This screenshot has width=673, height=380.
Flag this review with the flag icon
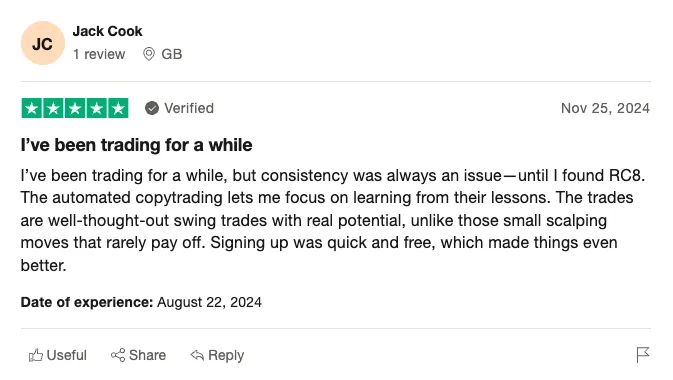coord(643,355)
